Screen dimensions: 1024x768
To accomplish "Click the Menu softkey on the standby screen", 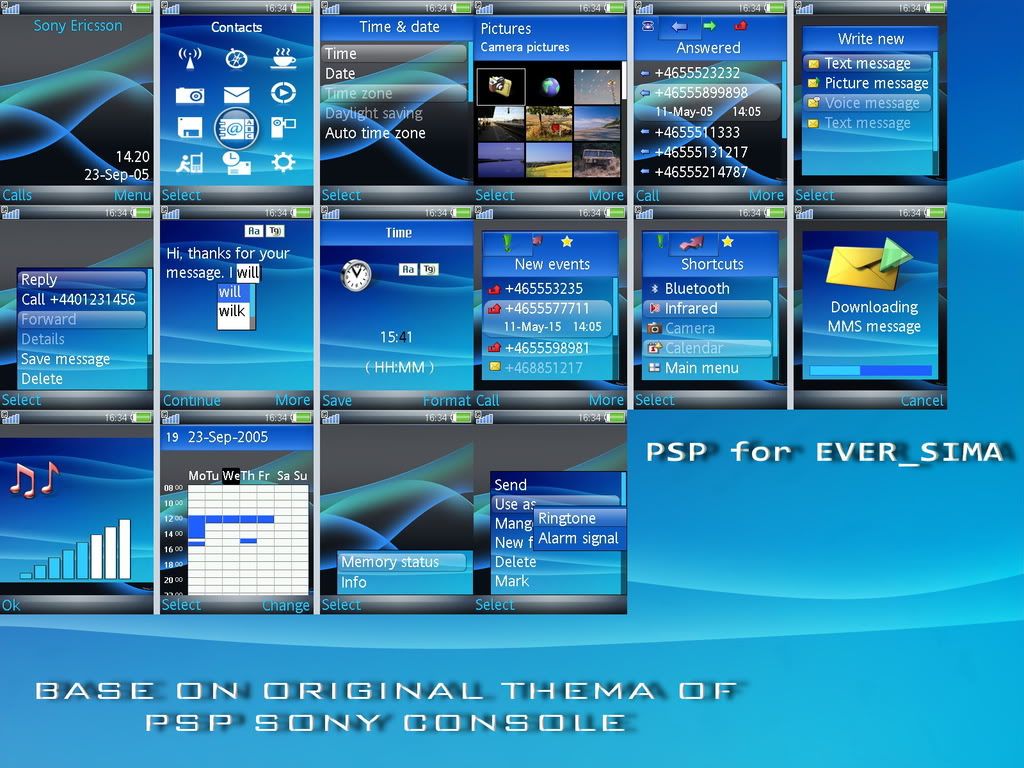I will (x=133, y=195).
